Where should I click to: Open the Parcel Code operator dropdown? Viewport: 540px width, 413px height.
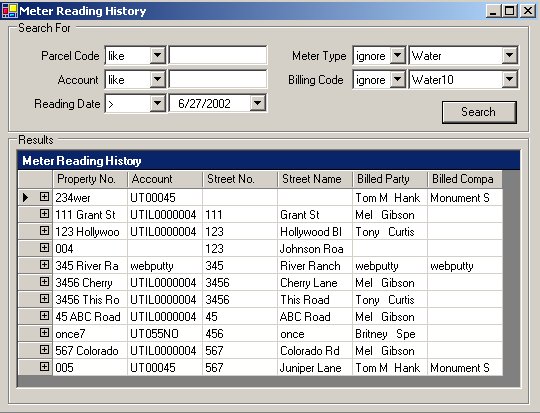click(x=157, y=55)
